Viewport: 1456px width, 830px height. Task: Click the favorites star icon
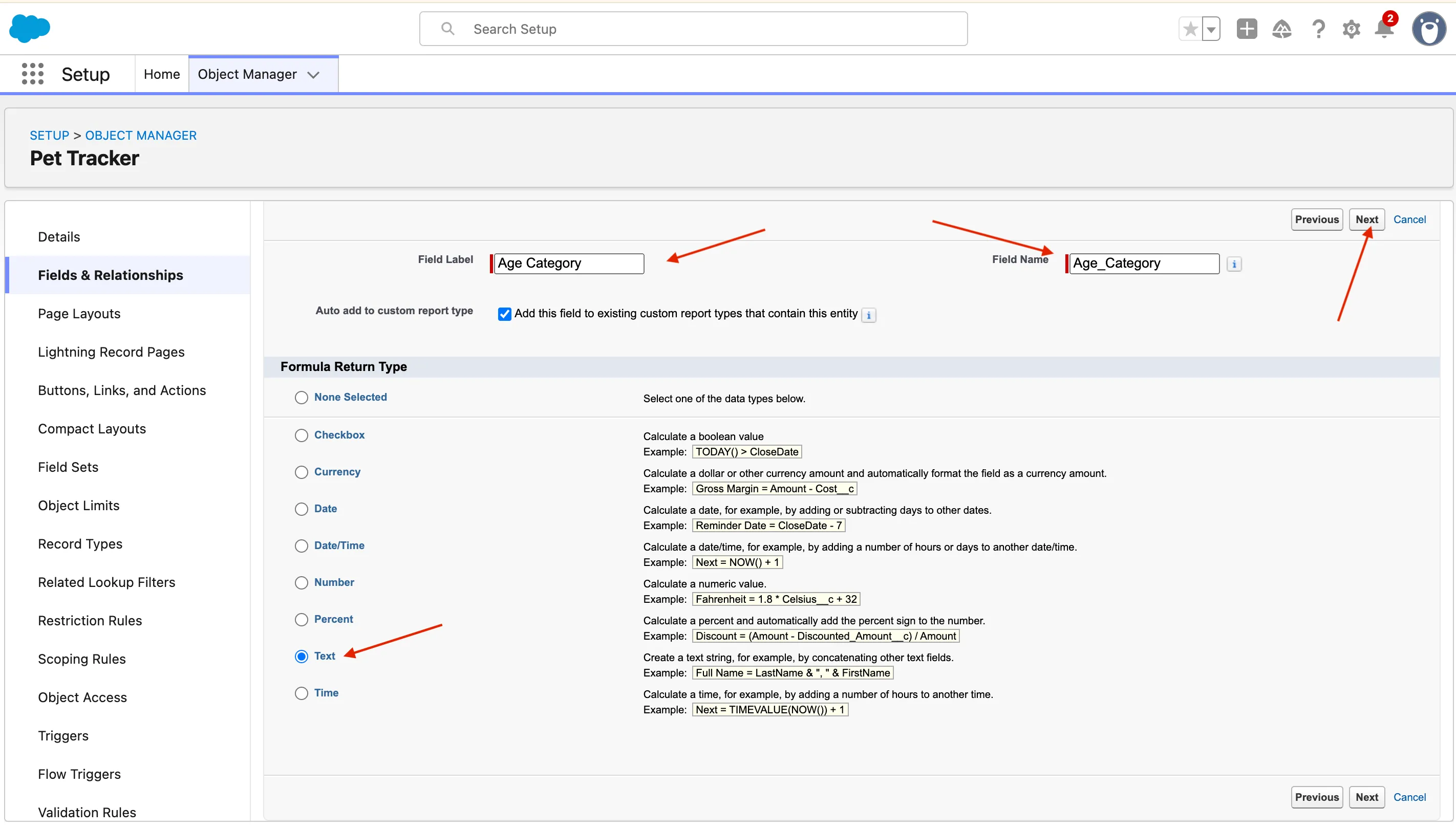1190,29
